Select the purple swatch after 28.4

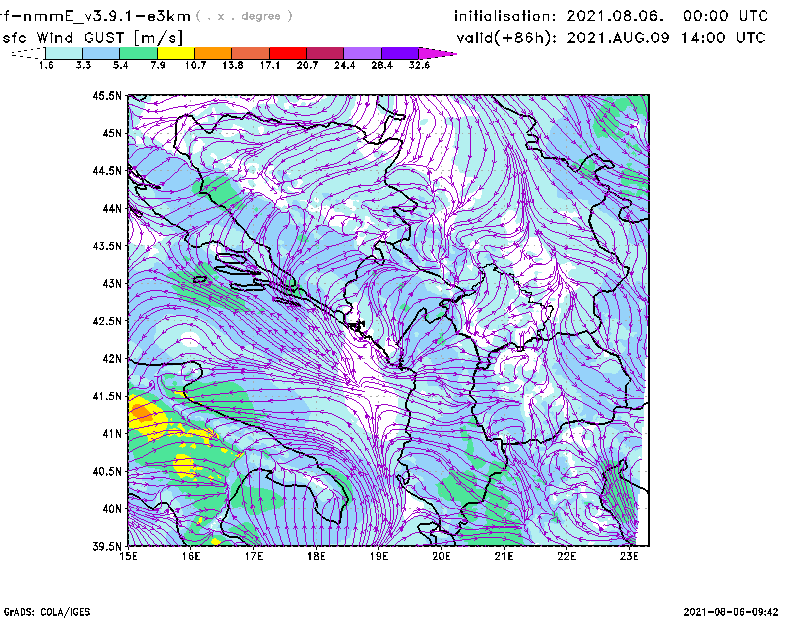coord(399,53)
